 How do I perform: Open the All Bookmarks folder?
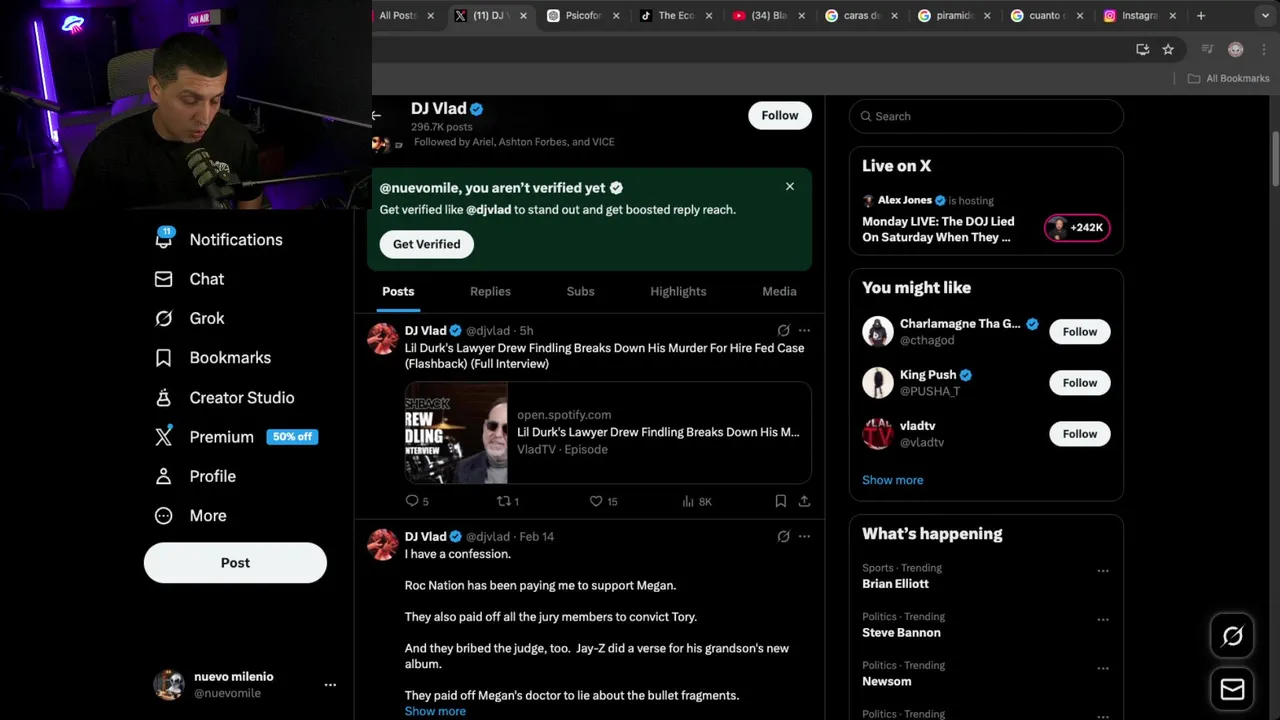coord(1228,78)
